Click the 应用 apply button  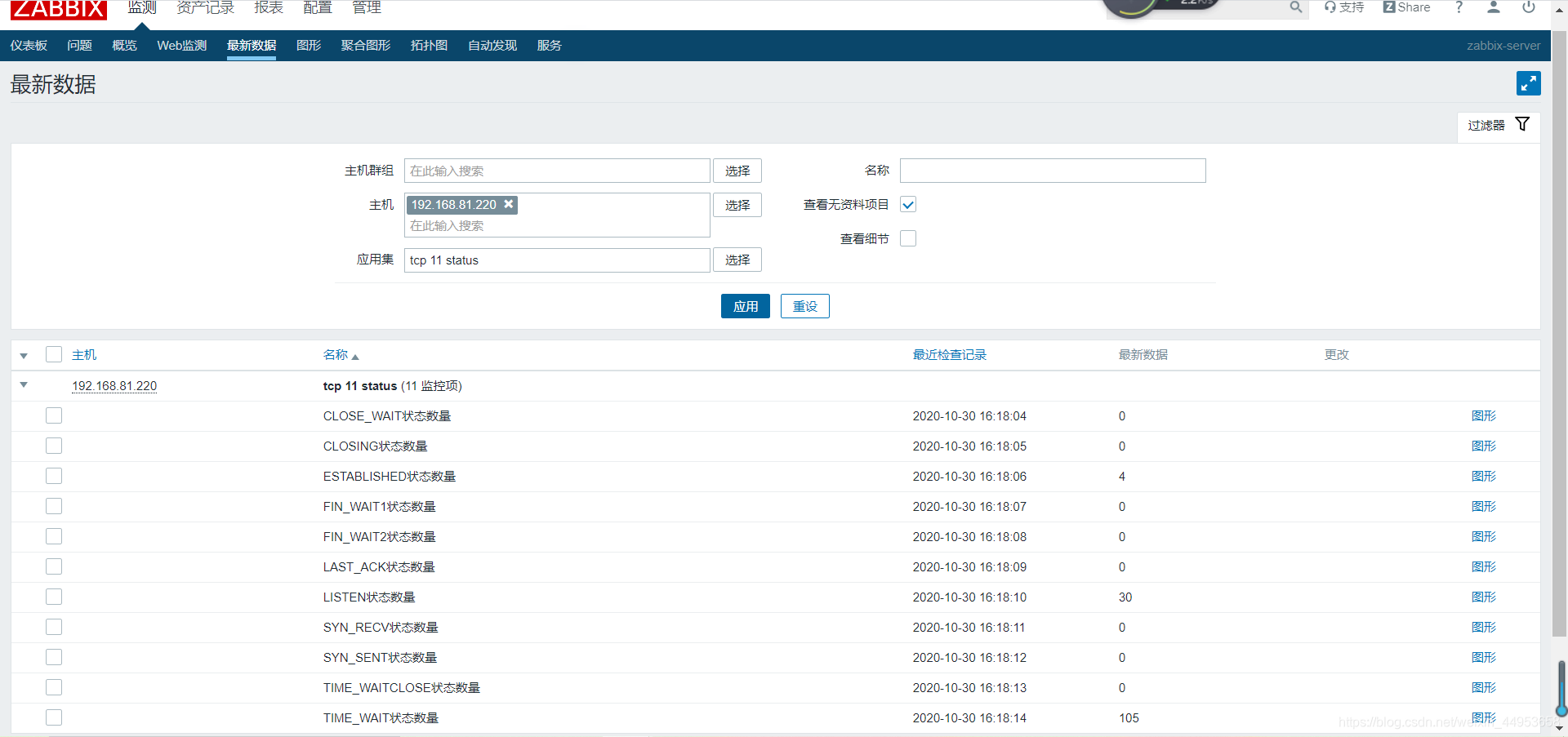pos(746,306)
